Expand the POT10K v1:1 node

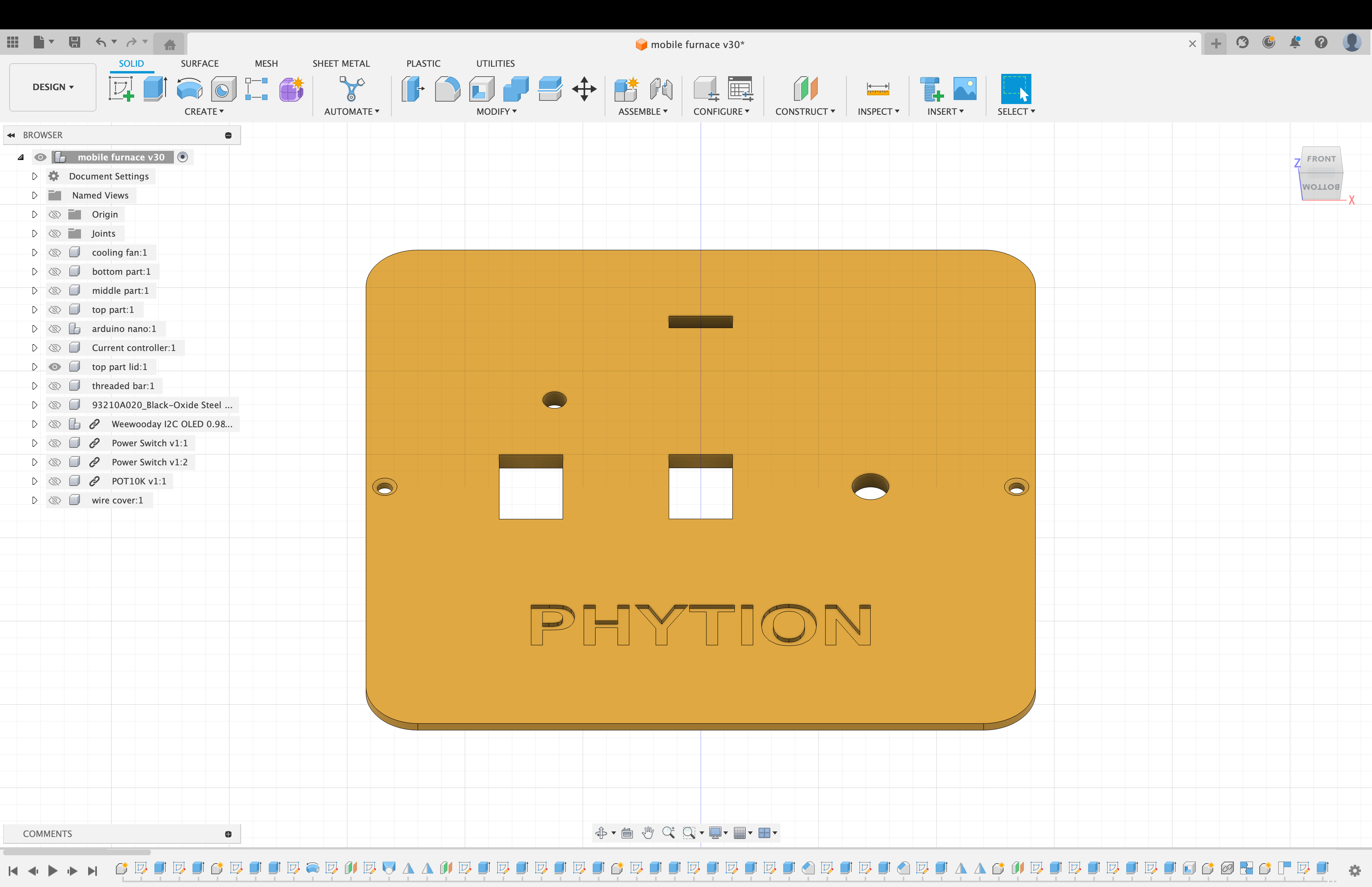click(x=35, y=481)
